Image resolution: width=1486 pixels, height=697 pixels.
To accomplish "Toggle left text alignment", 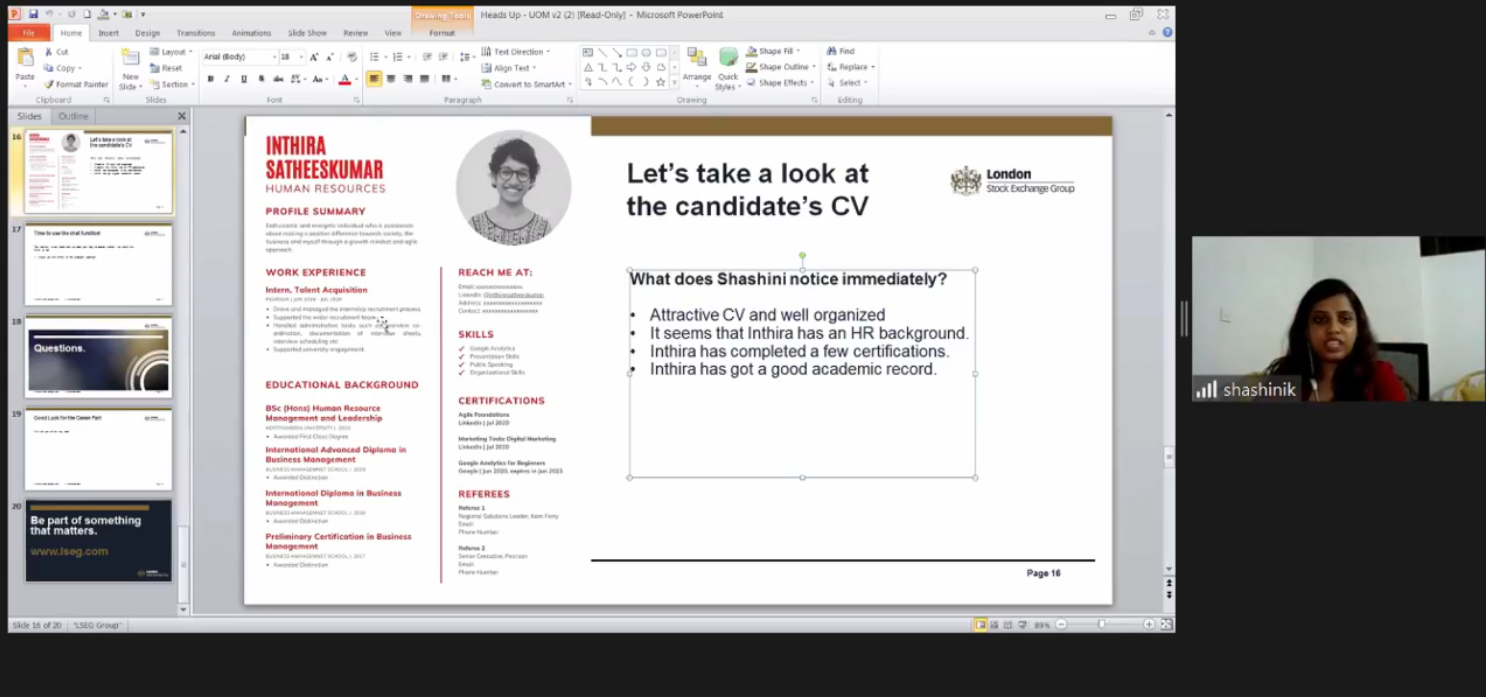I will [x=374, y=79].
